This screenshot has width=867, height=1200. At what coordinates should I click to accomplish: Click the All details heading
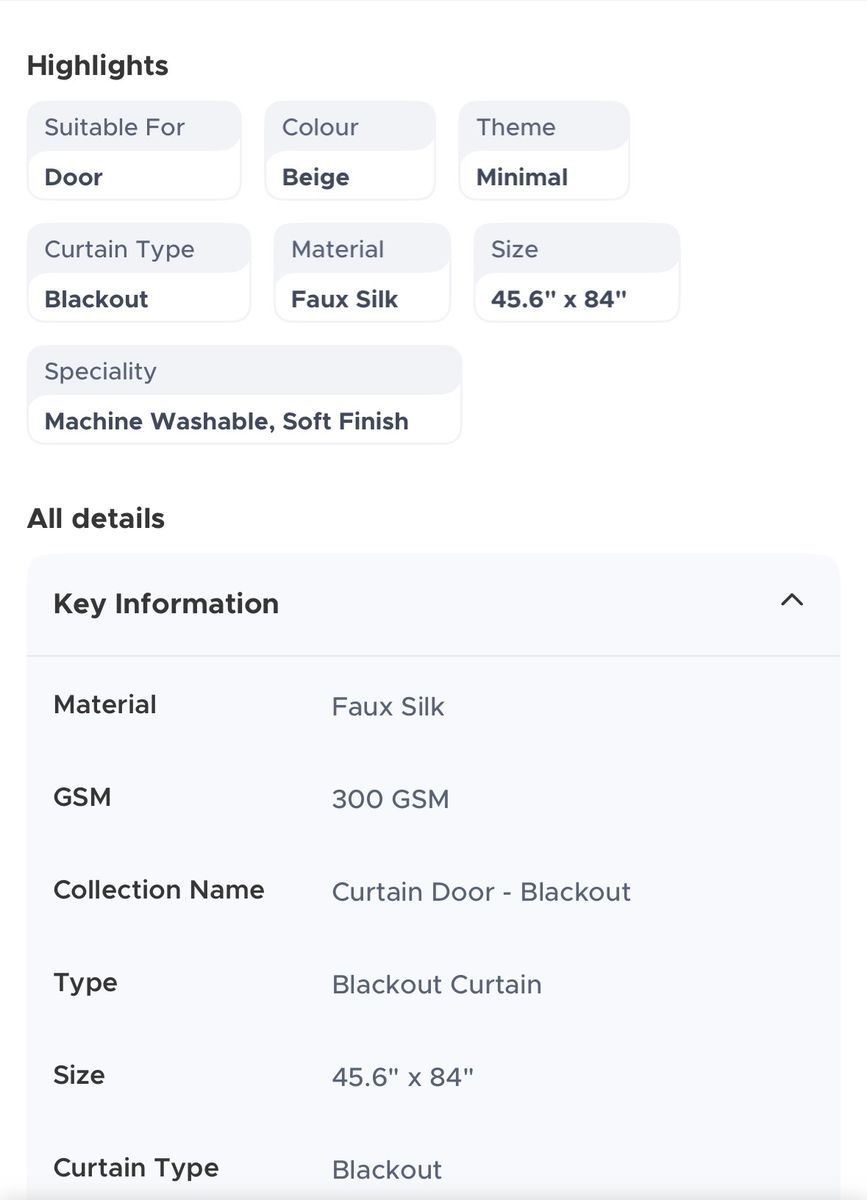[x=96, y=519]
